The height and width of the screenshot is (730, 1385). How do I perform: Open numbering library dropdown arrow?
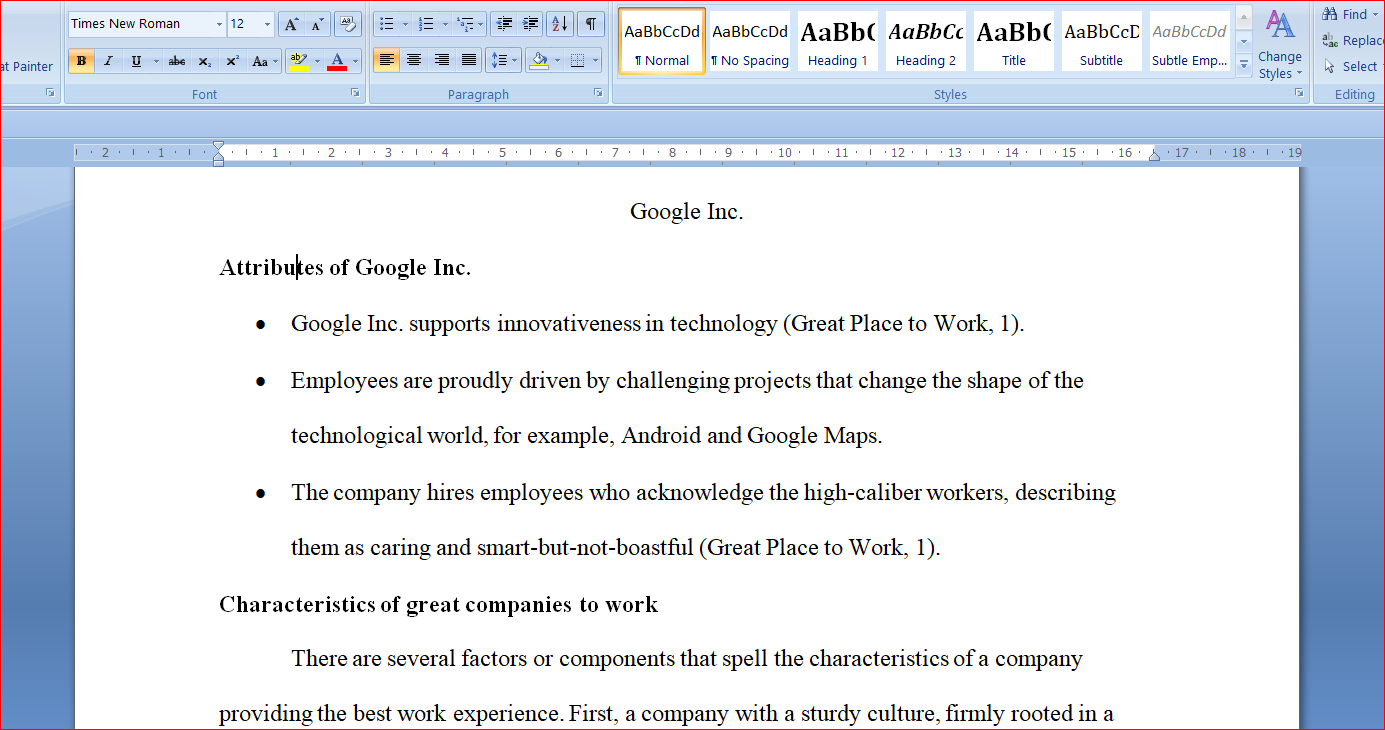coord(444,24)
